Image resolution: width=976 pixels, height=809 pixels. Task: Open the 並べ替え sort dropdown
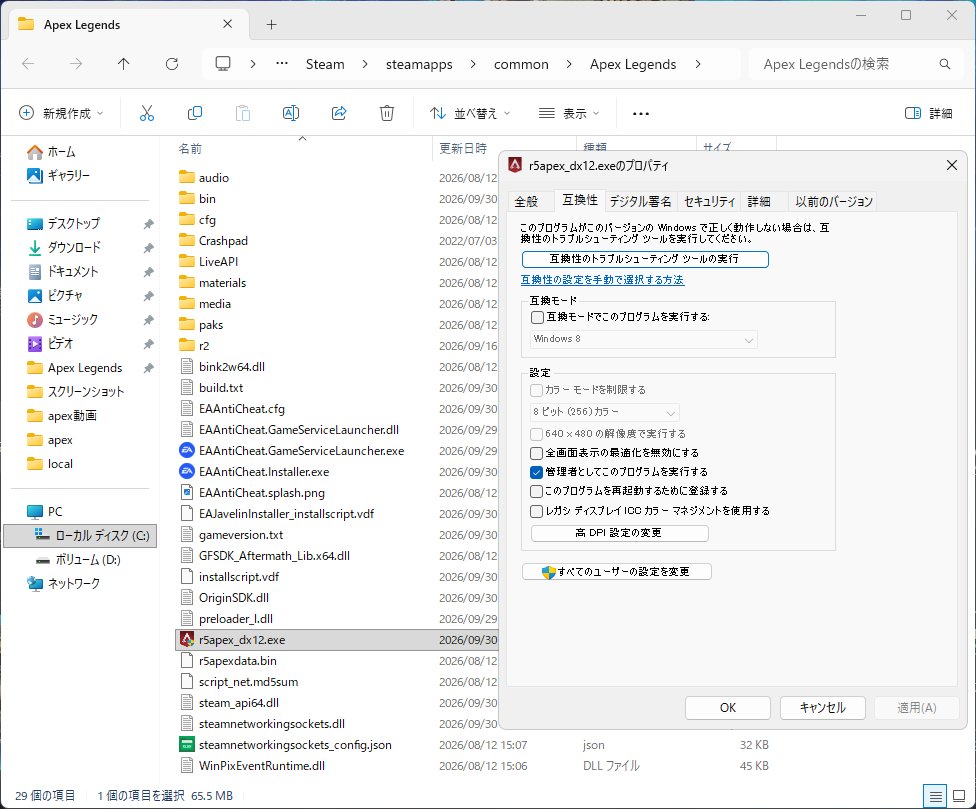click(470, 113)
